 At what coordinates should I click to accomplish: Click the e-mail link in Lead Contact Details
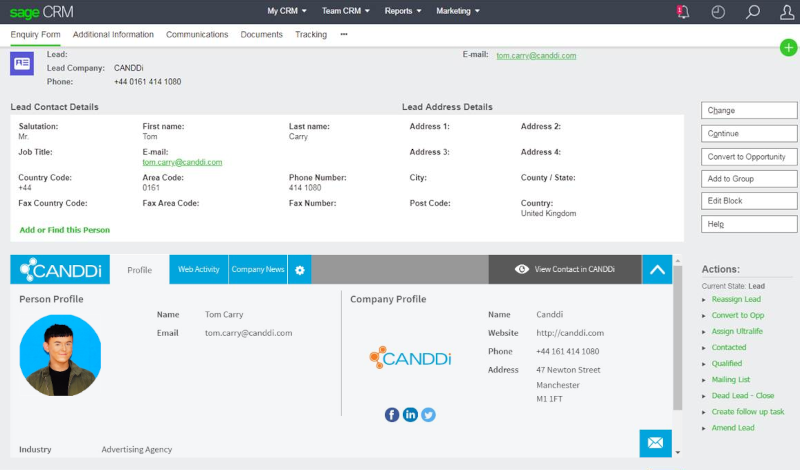182,162
